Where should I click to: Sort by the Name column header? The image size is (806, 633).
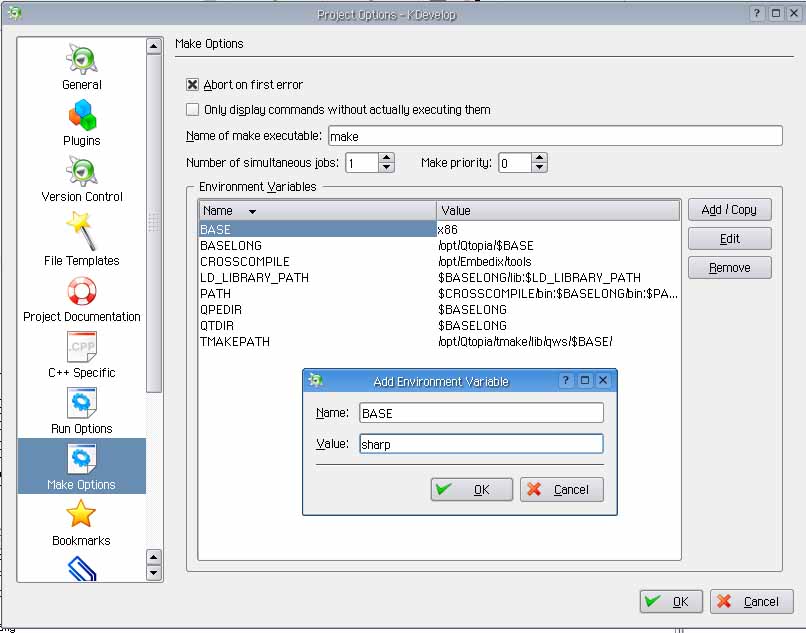coord(318,211)
